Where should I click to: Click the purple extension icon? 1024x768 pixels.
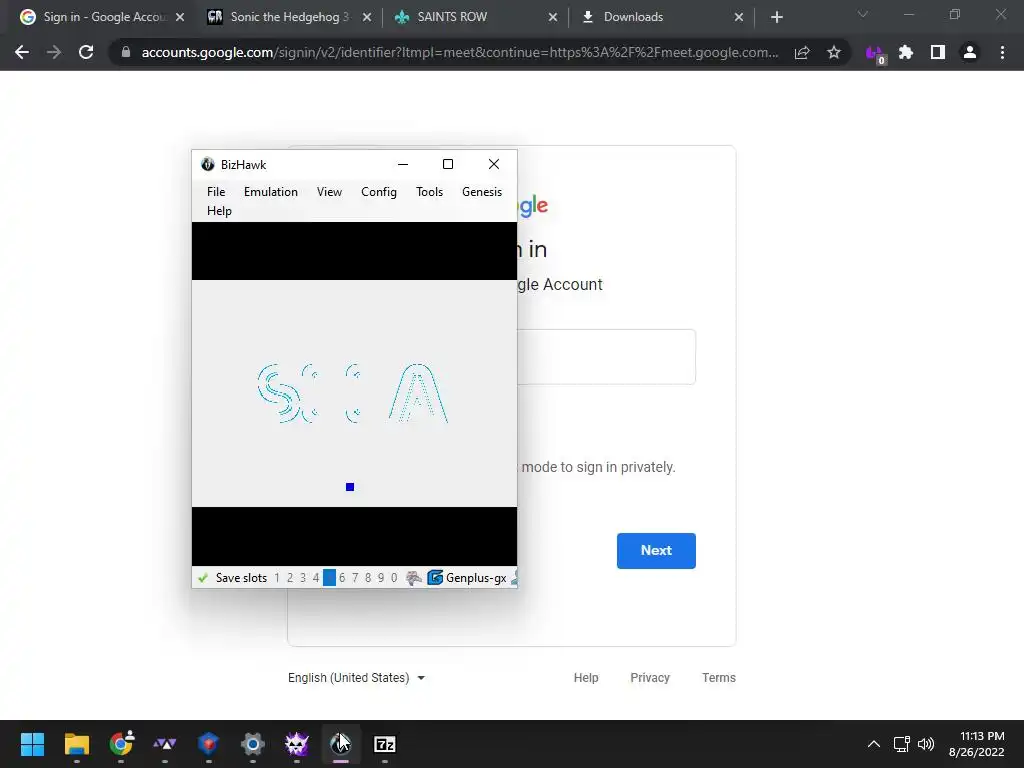click(875, 53)
